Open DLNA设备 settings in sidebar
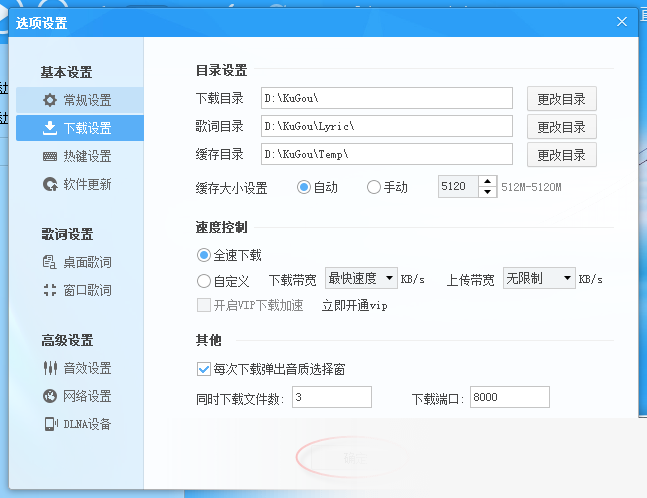Viewport: 647px width, 498px height. [x=80, y=424]
